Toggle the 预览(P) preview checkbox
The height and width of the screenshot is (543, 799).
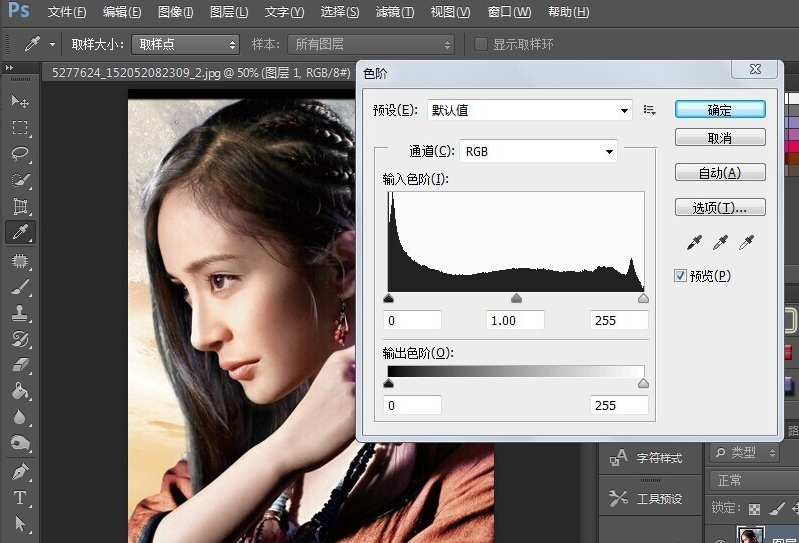click(680, 276)
